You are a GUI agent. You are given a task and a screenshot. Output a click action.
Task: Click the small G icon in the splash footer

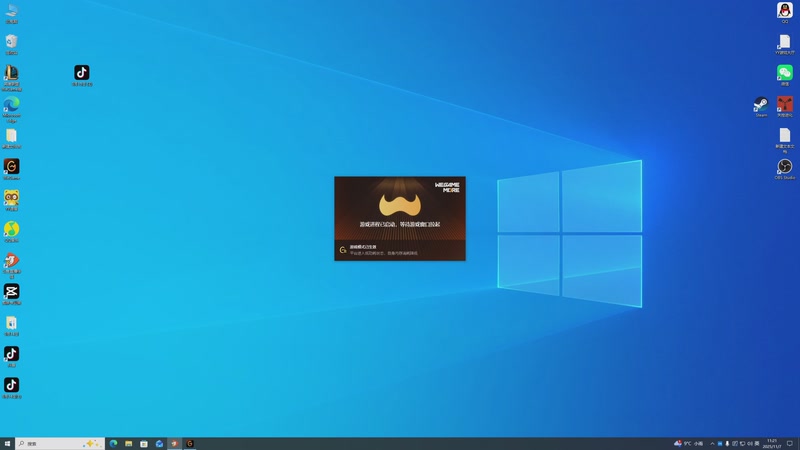[343, 250]
